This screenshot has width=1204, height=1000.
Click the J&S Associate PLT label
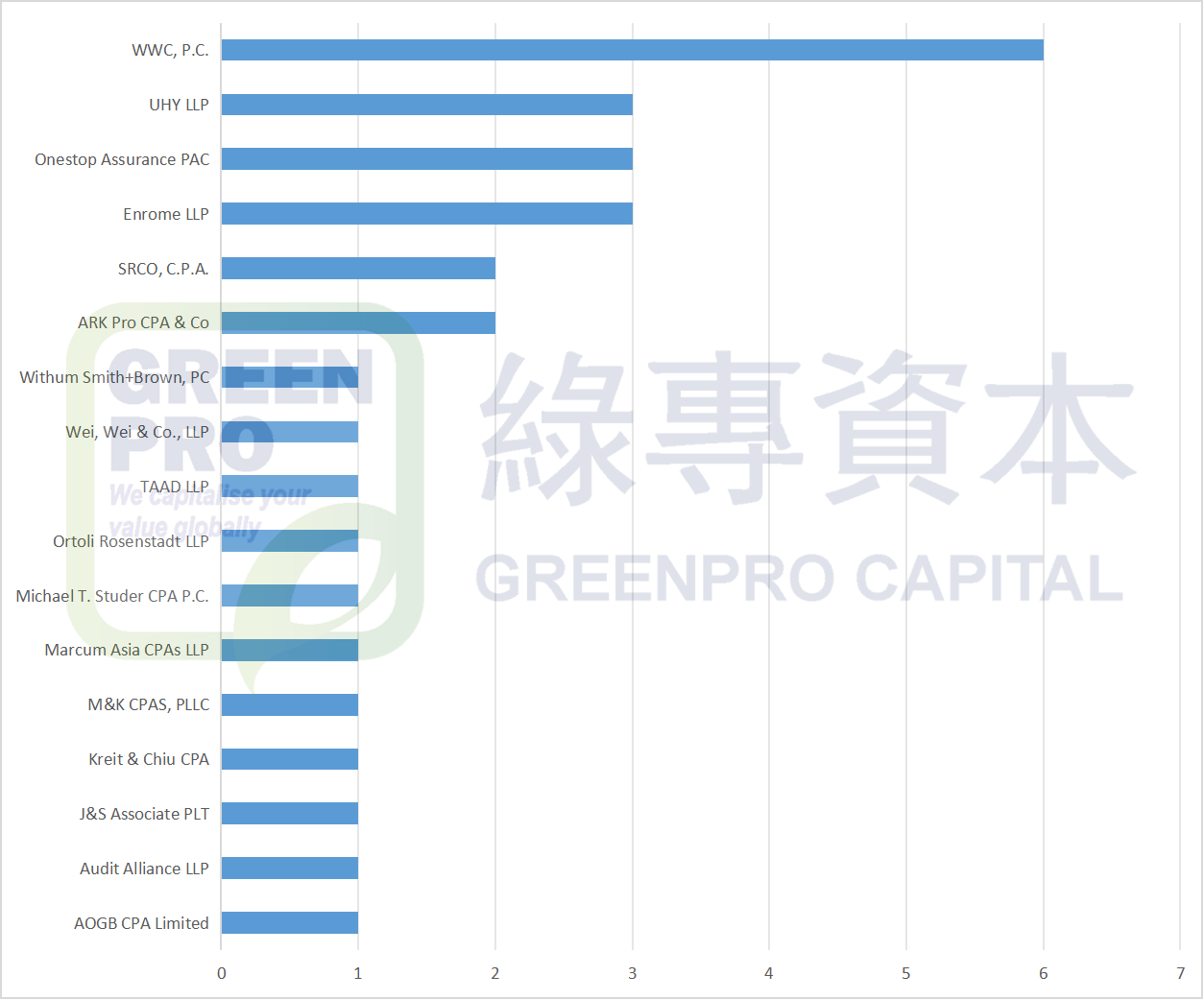coord(144,813)
